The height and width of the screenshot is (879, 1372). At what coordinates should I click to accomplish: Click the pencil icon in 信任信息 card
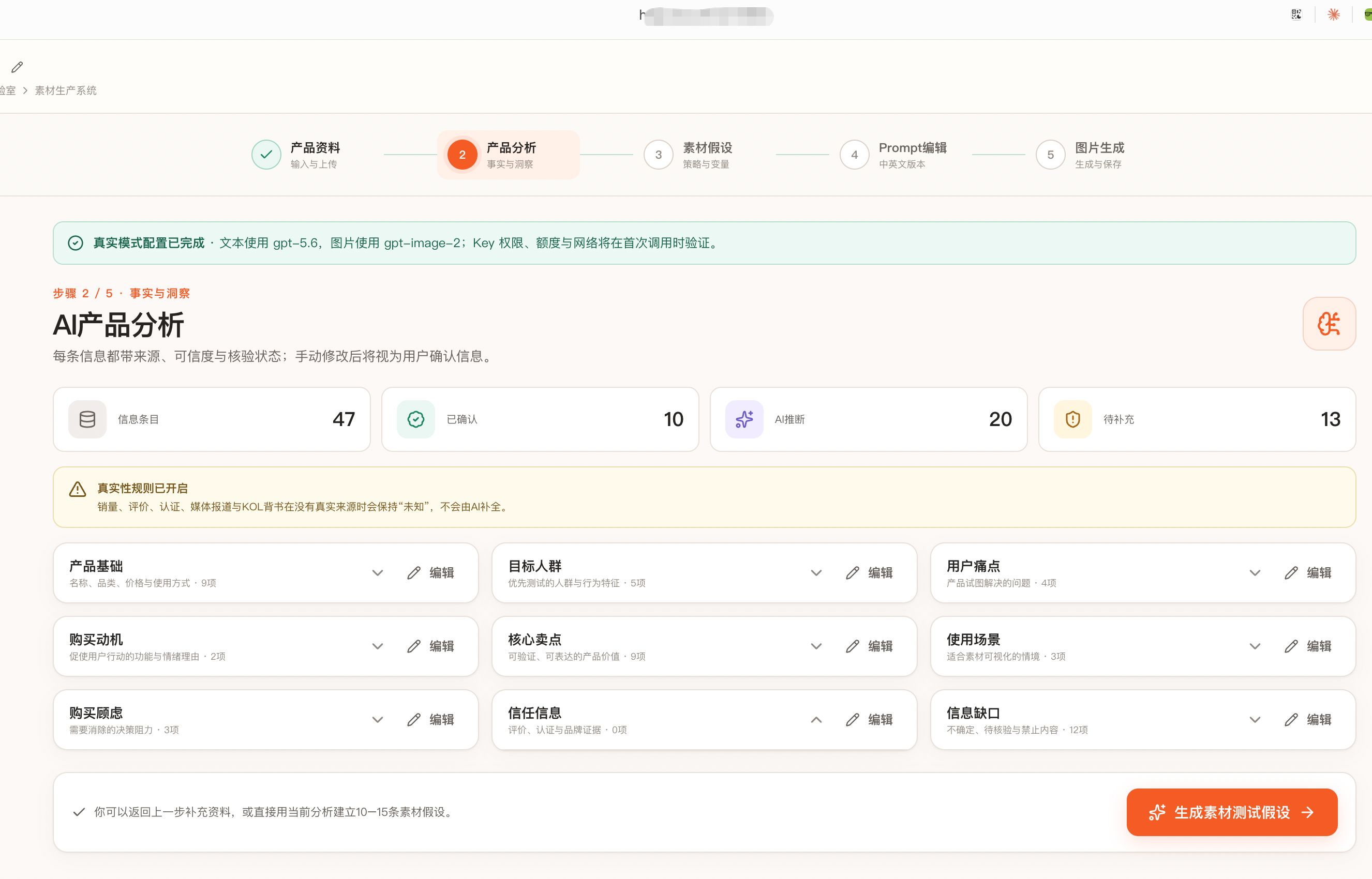pyautogui.click(x=853, y=720)
